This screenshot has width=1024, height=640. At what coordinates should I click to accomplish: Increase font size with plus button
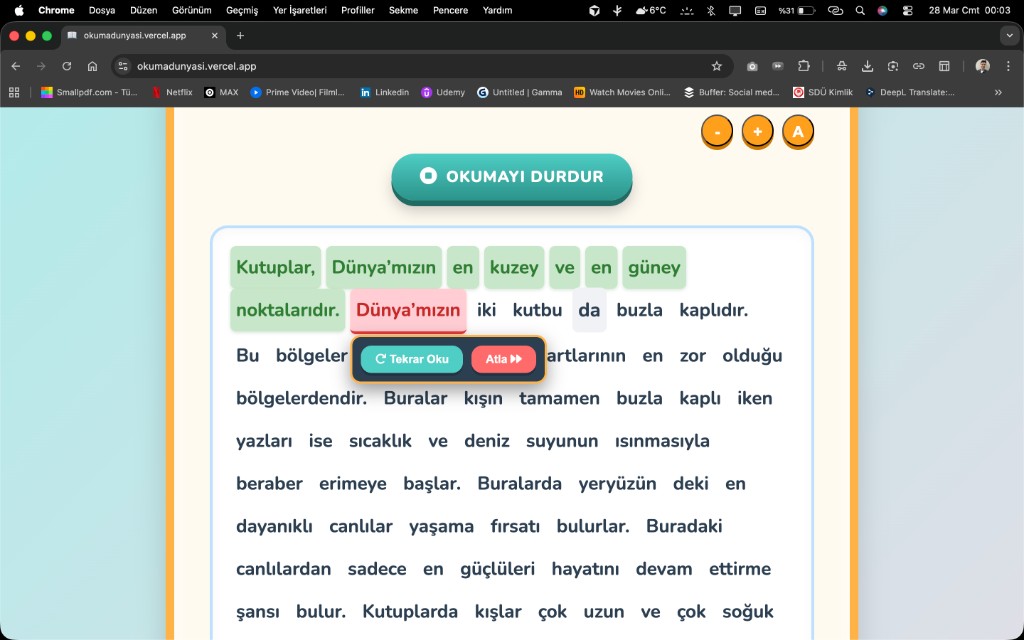coord(757,132)
